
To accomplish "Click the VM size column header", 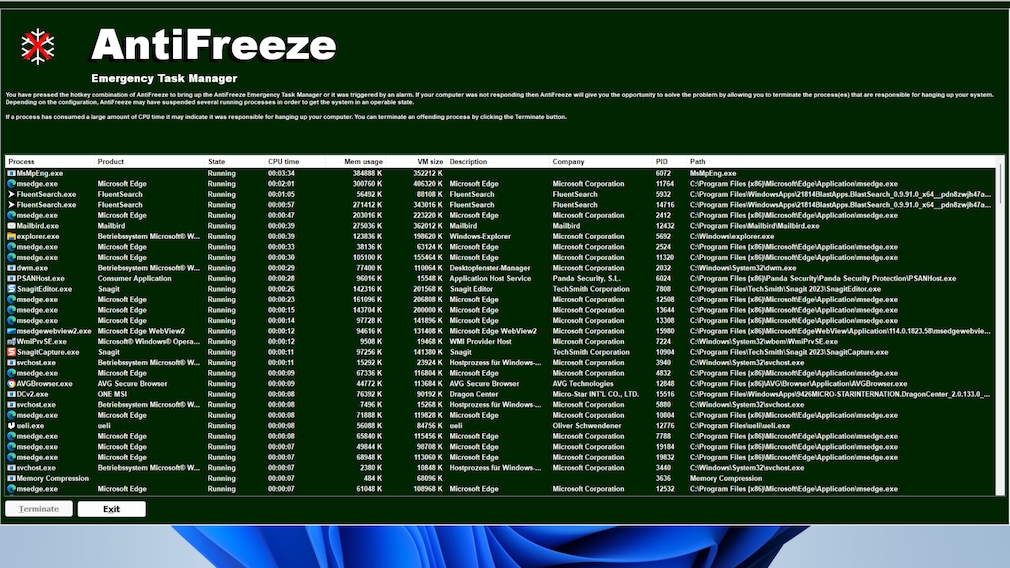I will point(429,161).
